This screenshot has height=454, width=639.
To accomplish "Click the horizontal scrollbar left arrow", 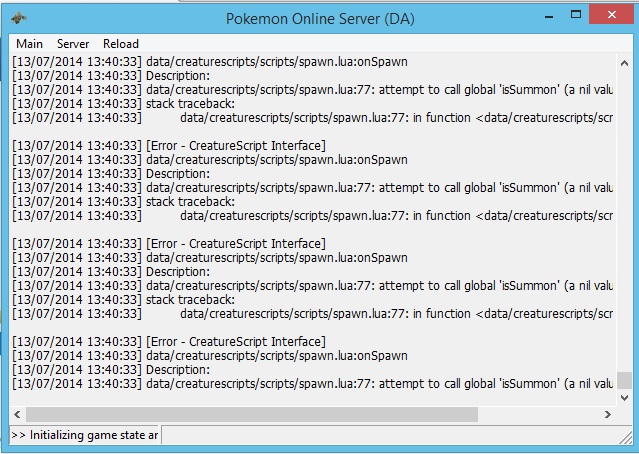I will (17, 414).
